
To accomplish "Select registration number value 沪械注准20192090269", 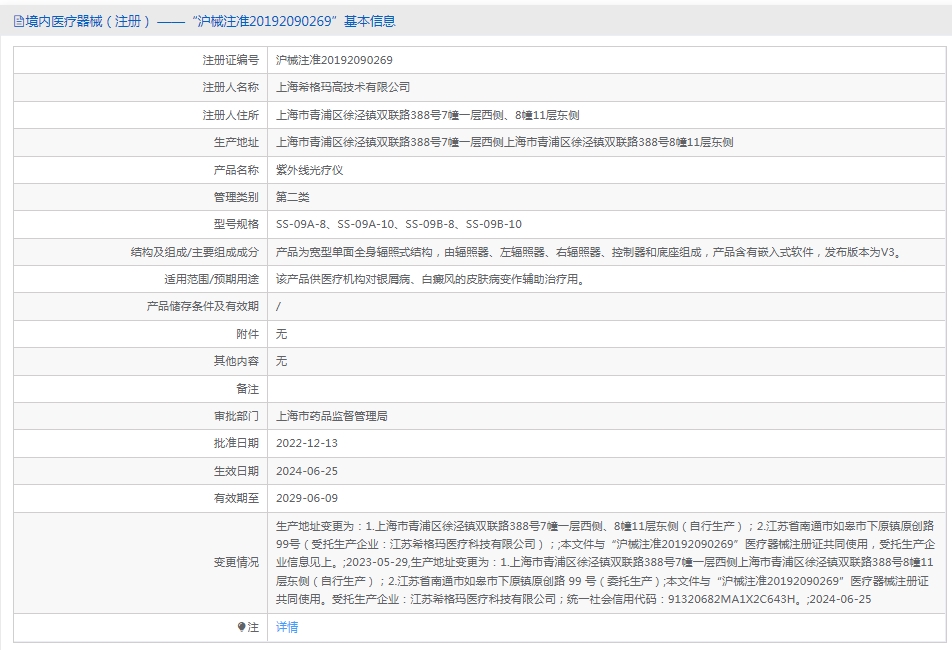I will pyautogui.click(x=334, y=60).
